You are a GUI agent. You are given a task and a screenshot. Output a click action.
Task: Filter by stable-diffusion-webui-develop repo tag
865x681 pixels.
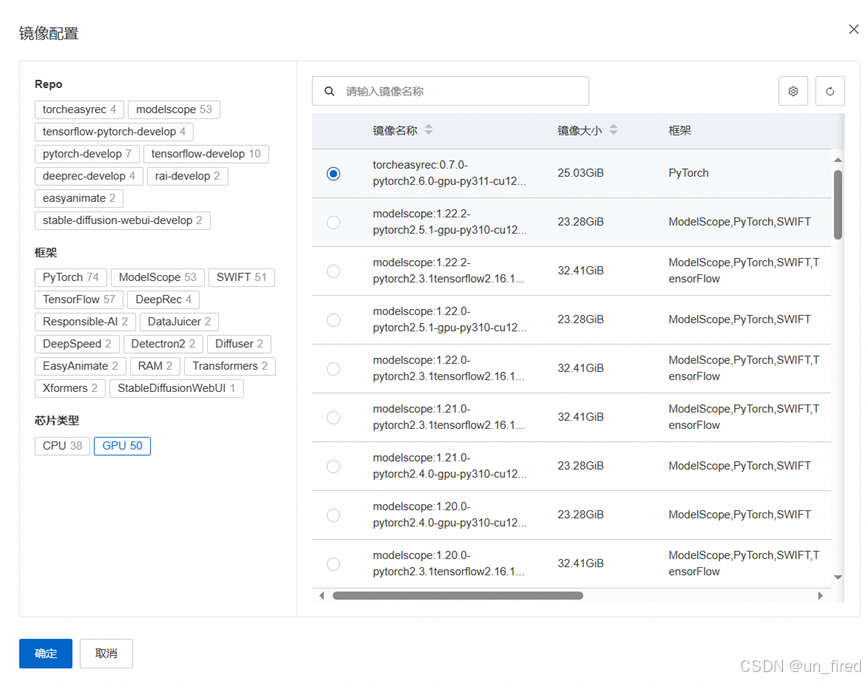coord(122,220)
